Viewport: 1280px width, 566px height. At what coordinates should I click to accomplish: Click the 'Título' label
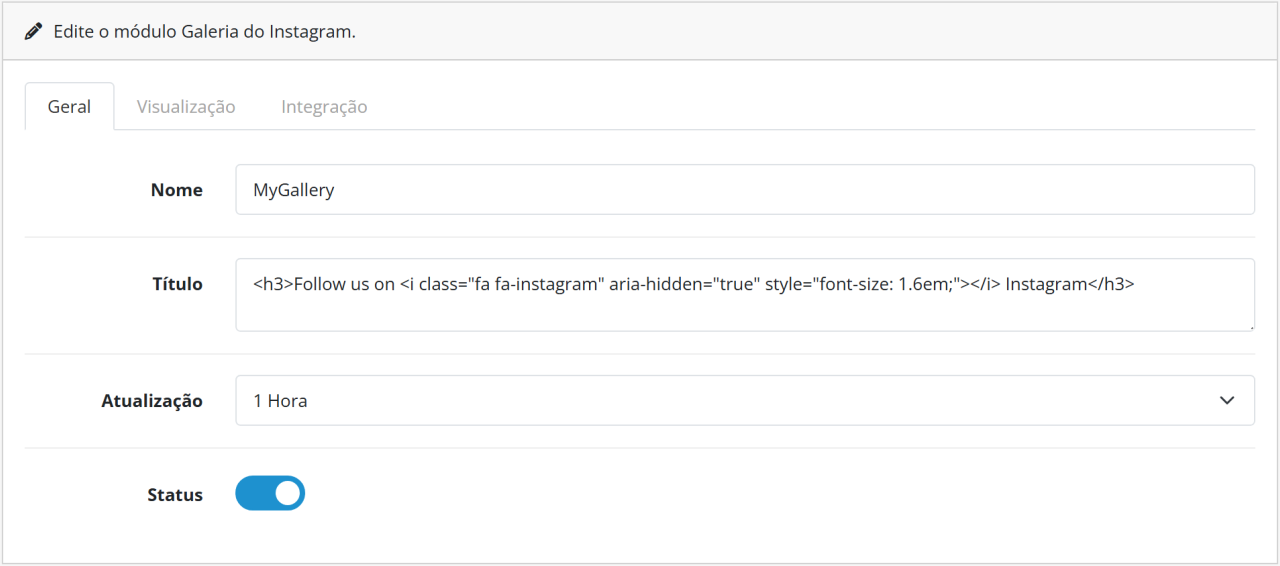177,284
